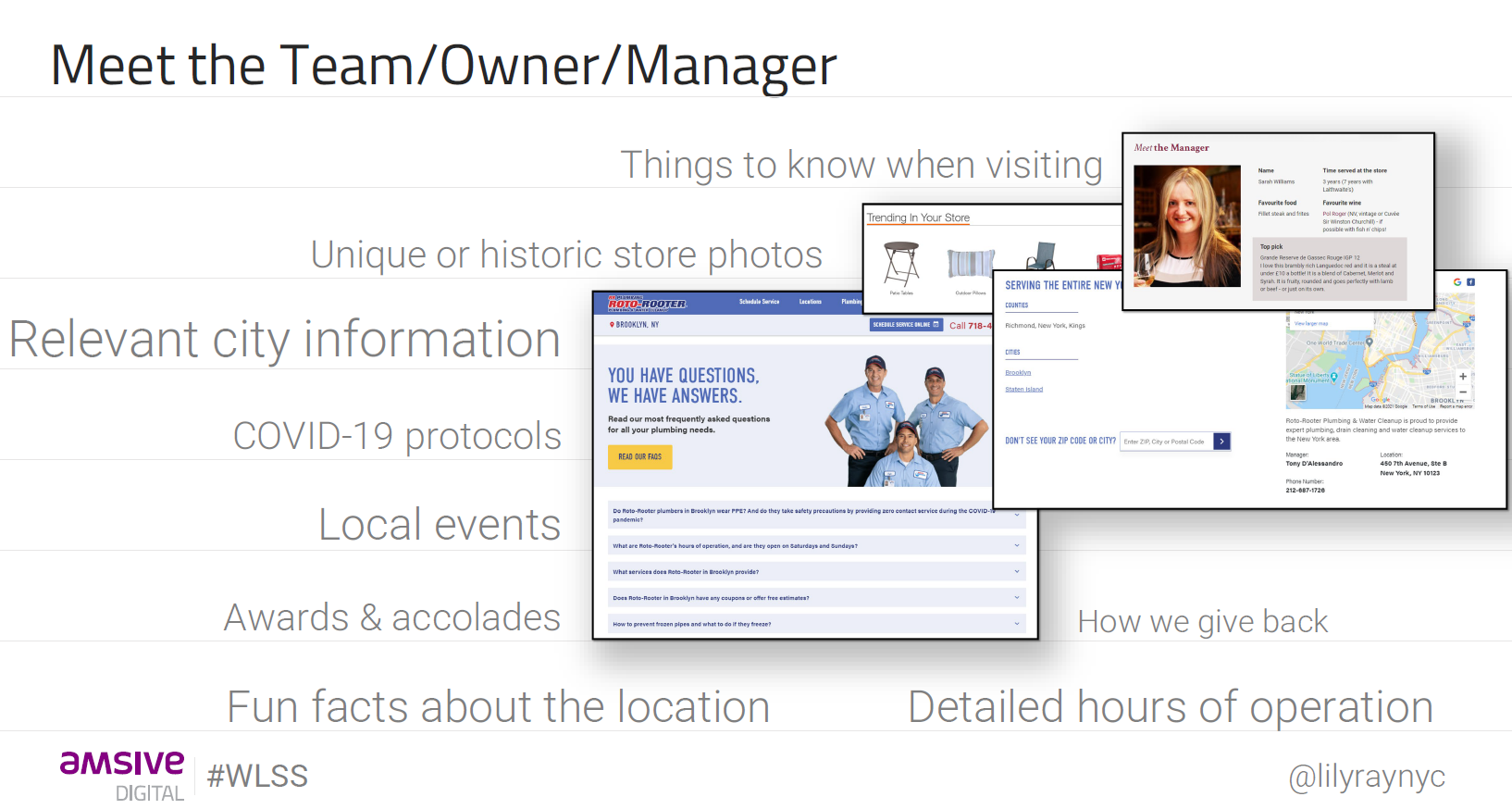
Task: Click the ZIP, City or Postal Code field
Action: pyautogui.click(x=1165, y=442)
